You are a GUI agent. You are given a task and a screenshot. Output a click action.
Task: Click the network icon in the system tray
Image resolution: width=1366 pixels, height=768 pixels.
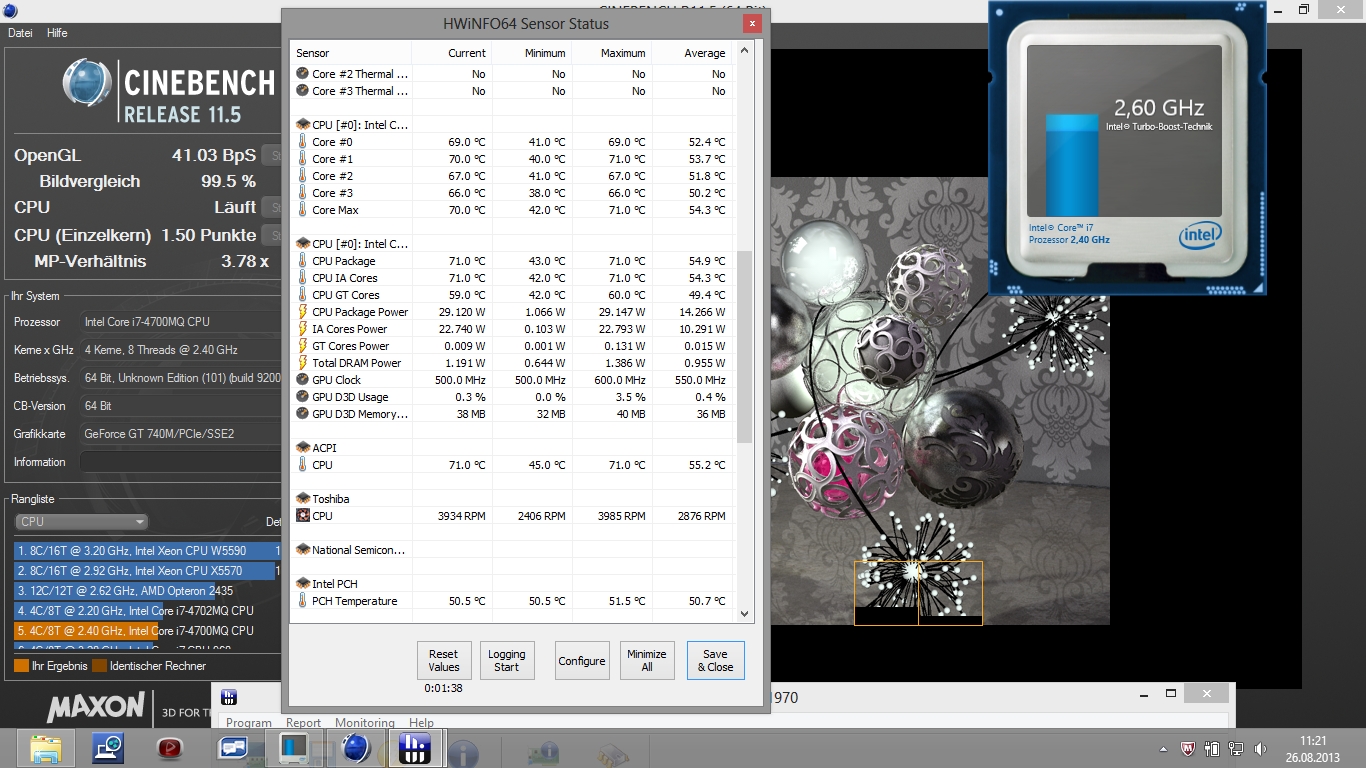point(1236,749)
